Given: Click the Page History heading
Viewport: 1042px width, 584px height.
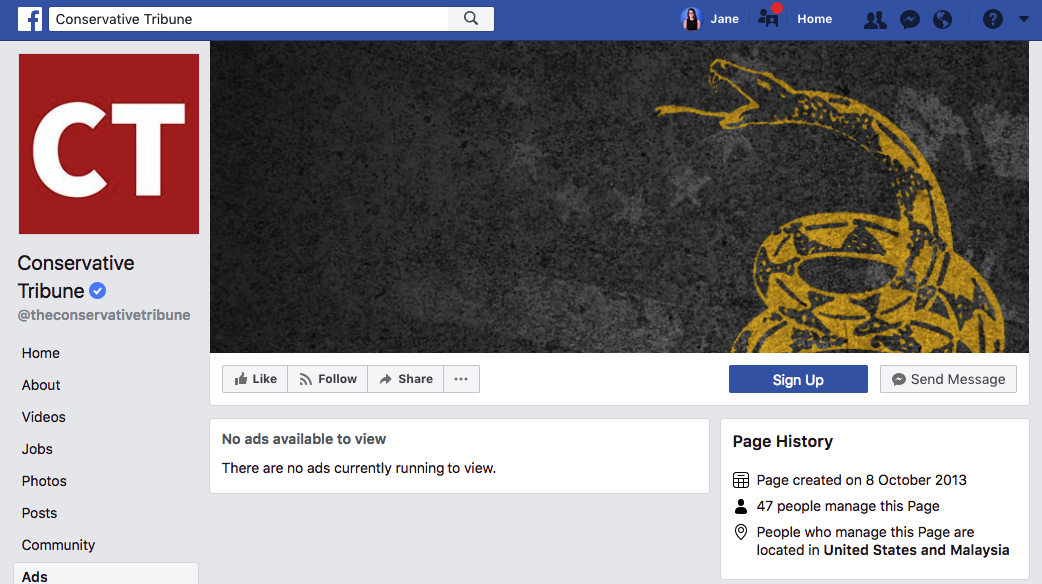Looking at the screenshot, I should click(783, 442).
